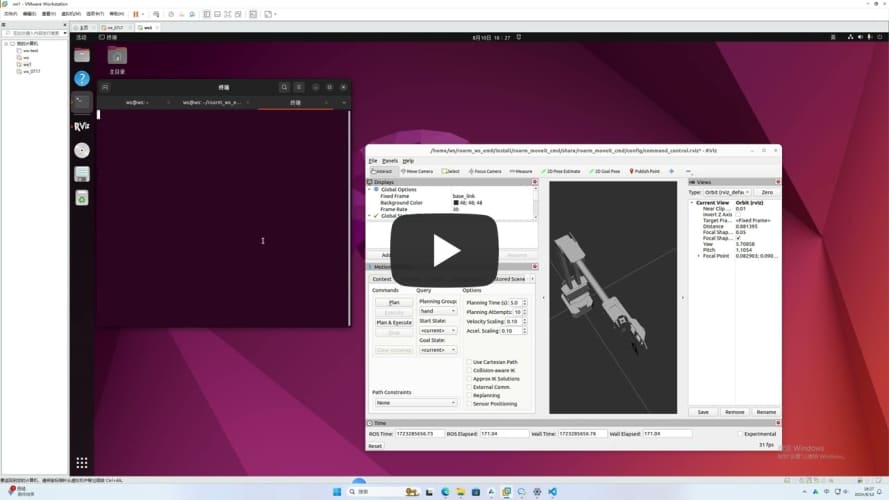The width and height of the screenshot is (889, 500).
Task: Click the Background Color black swatch
Action: click(456, 202)
